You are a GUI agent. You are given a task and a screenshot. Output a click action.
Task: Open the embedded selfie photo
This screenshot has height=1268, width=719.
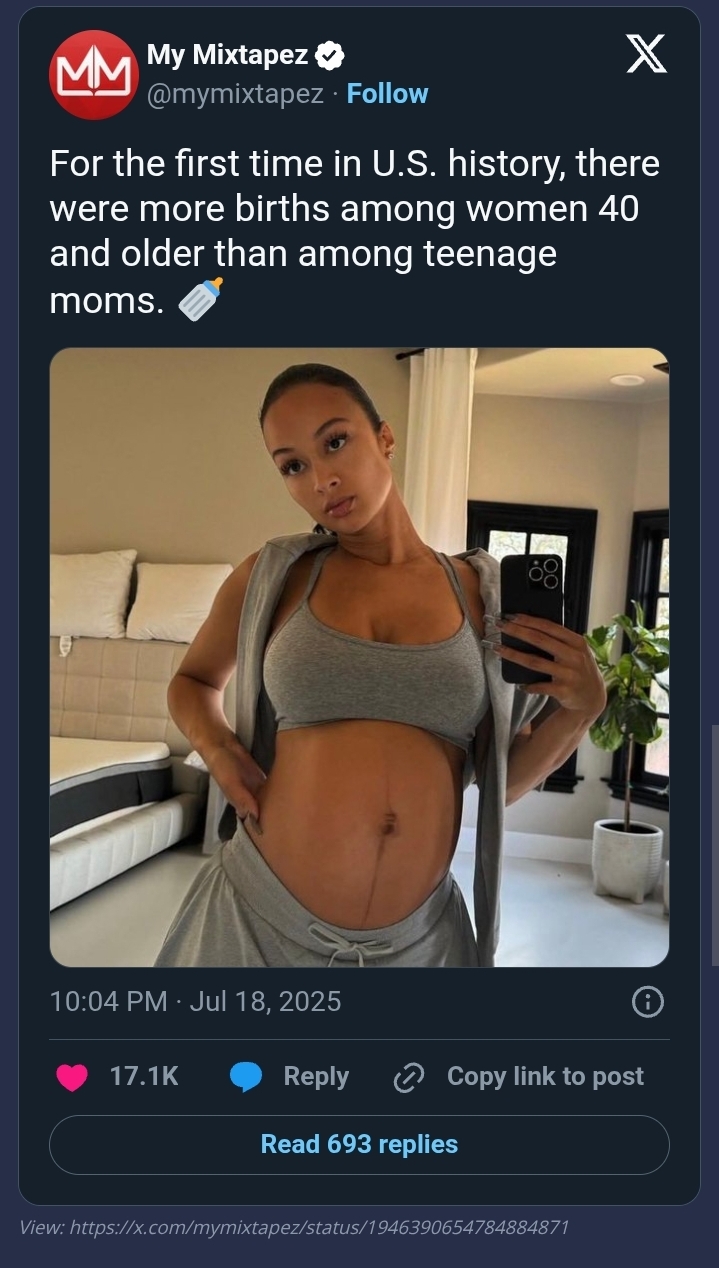[359, 657]
